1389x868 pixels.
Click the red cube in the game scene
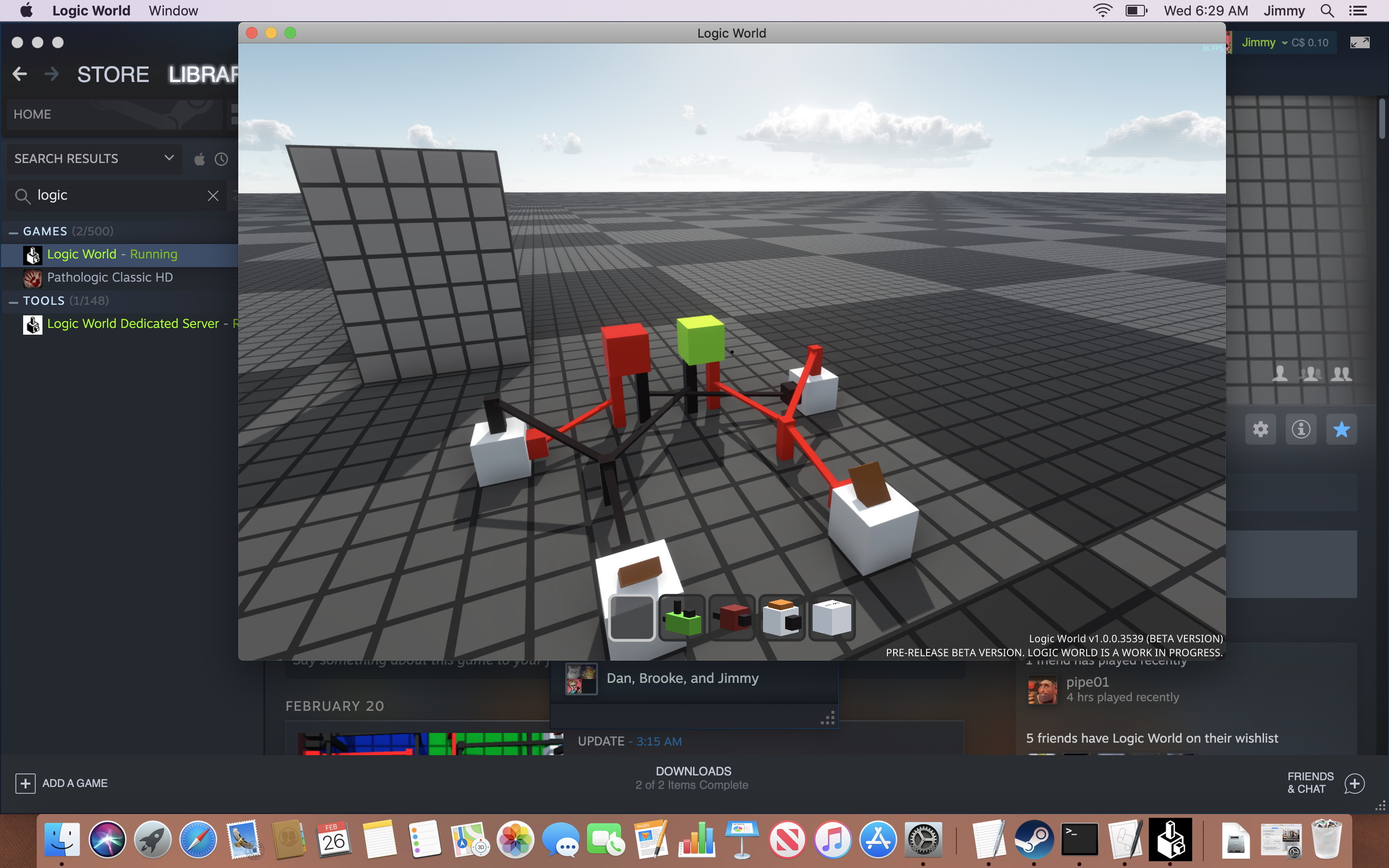click(626, 349)
